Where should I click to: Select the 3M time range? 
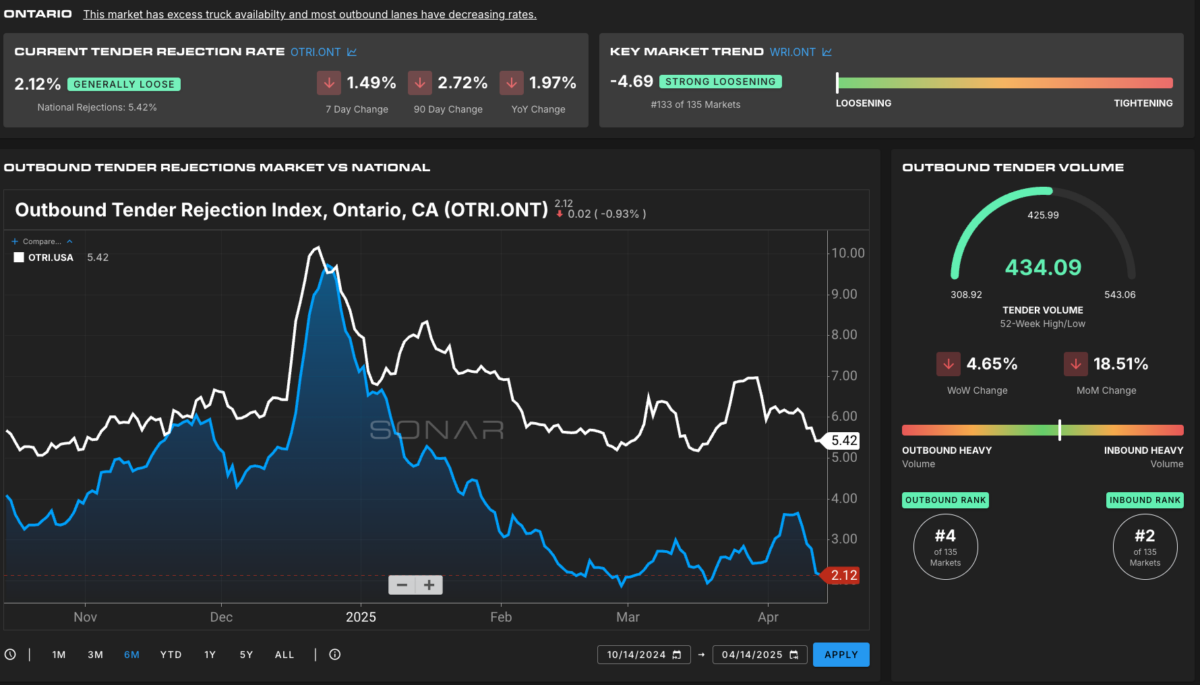pos(95,655)
